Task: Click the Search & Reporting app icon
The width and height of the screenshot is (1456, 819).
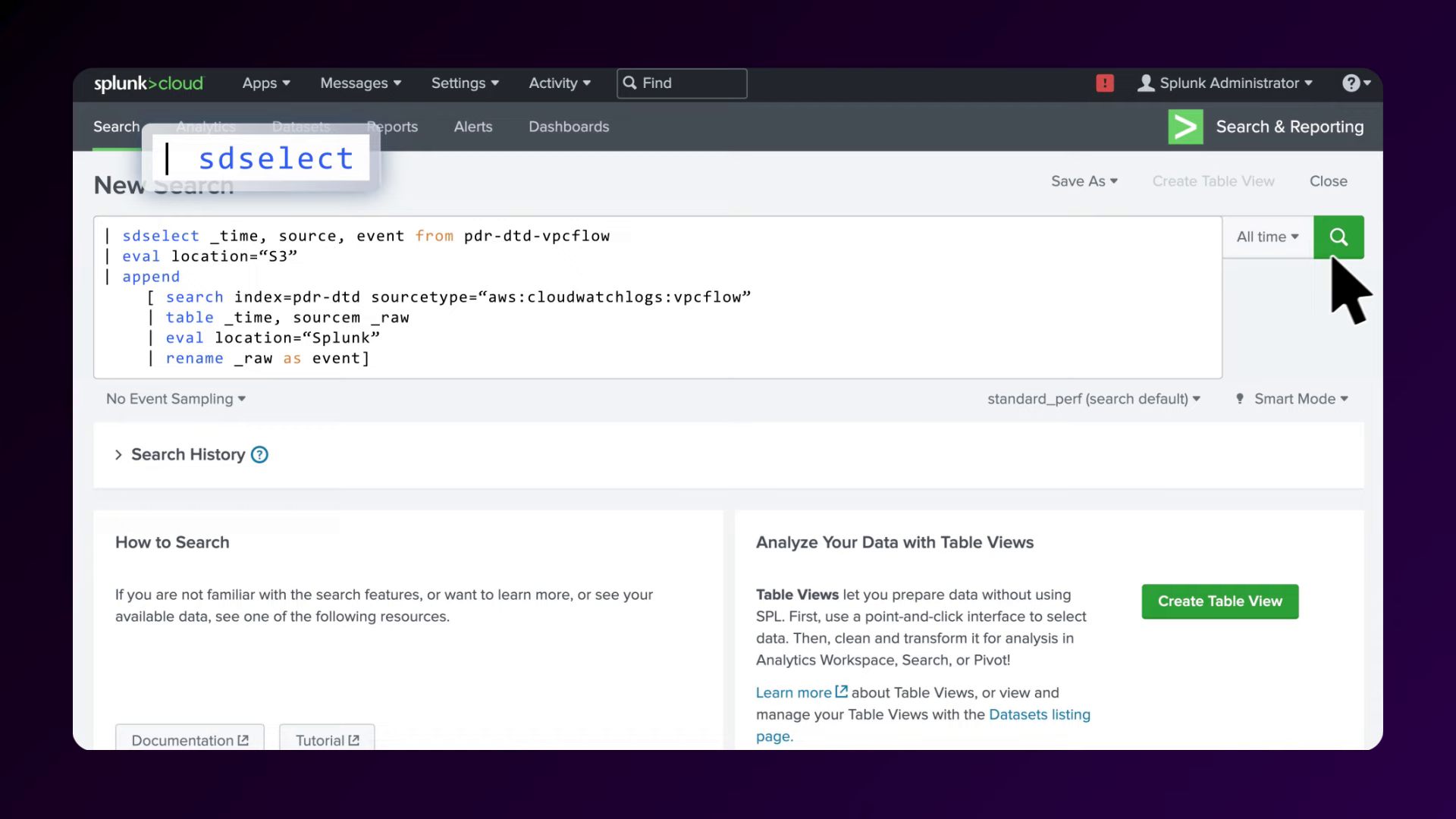Action: click(x=1185, y=127)
